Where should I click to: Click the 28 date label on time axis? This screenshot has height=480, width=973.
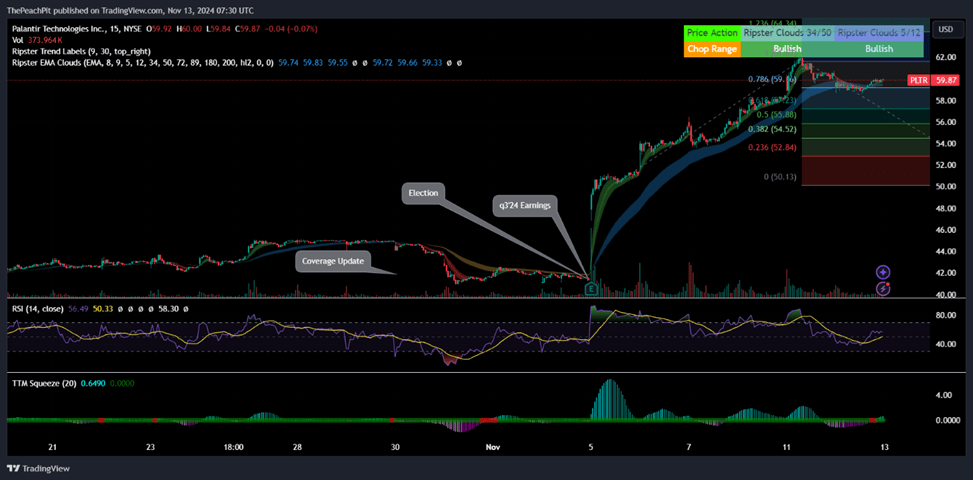point(297,447)
